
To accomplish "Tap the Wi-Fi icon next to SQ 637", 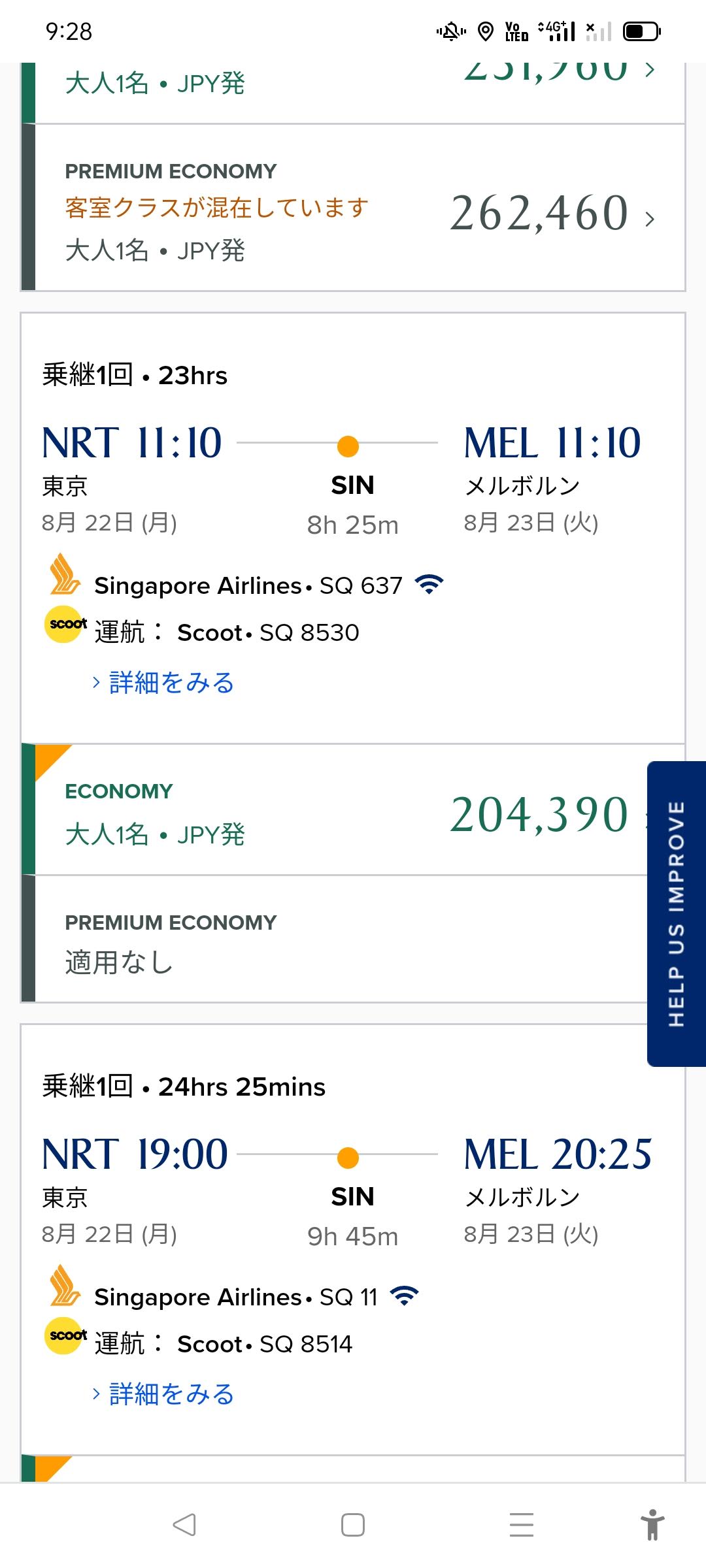I will click(429, 584).
